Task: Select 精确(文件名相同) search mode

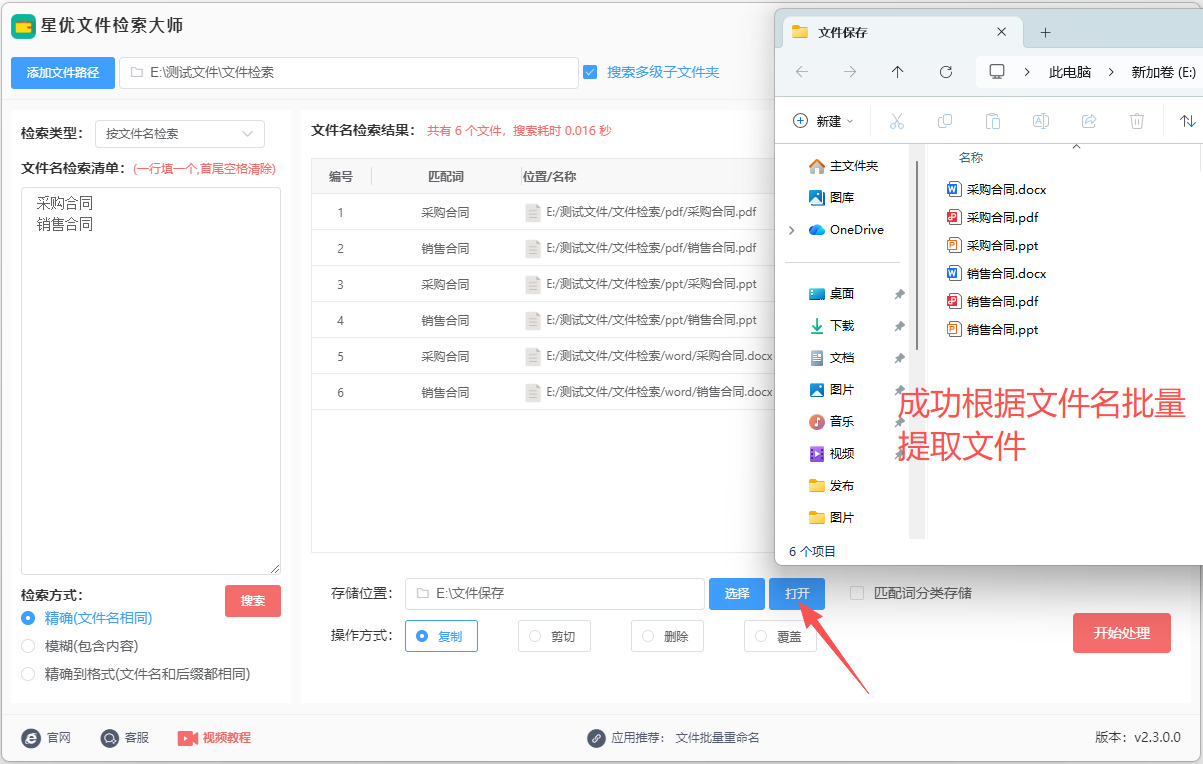Action: click(28, 618)
